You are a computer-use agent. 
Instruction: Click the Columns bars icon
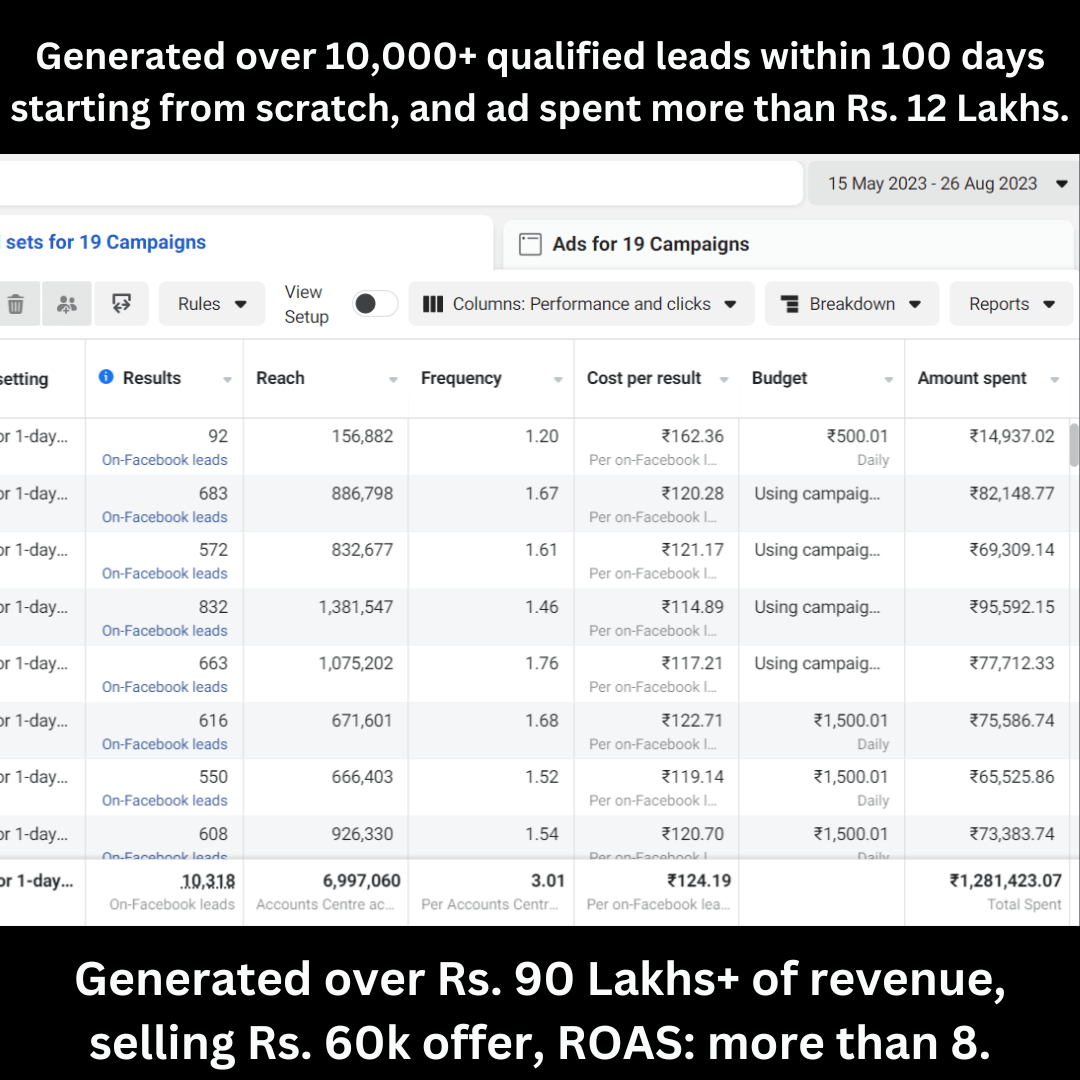click(x=433, y=304)
